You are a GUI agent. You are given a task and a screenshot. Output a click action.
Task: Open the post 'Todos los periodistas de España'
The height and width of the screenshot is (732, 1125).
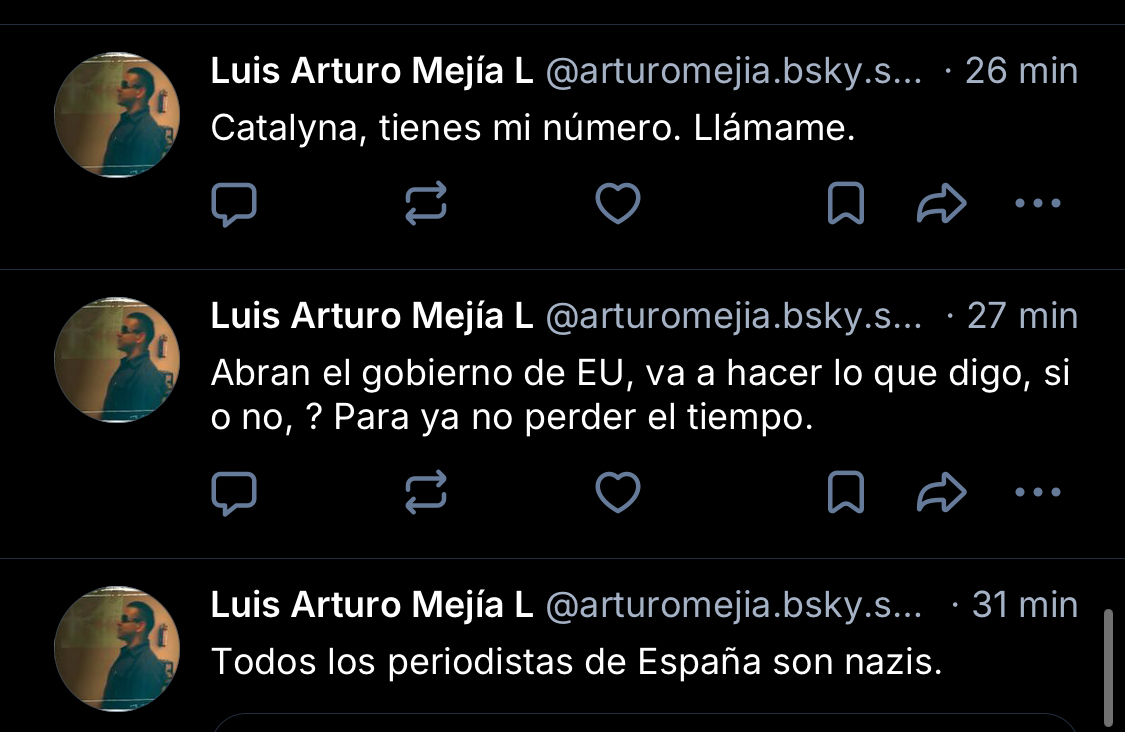(576, 662)
